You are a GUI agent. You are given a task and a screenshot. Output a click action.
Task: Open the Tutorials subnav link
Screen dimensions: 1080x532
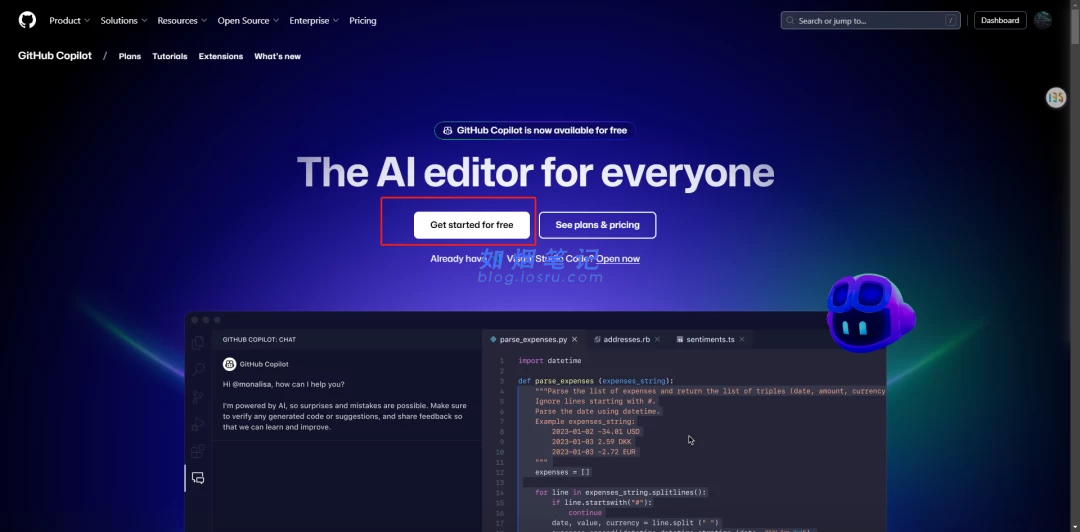point(169,57)
